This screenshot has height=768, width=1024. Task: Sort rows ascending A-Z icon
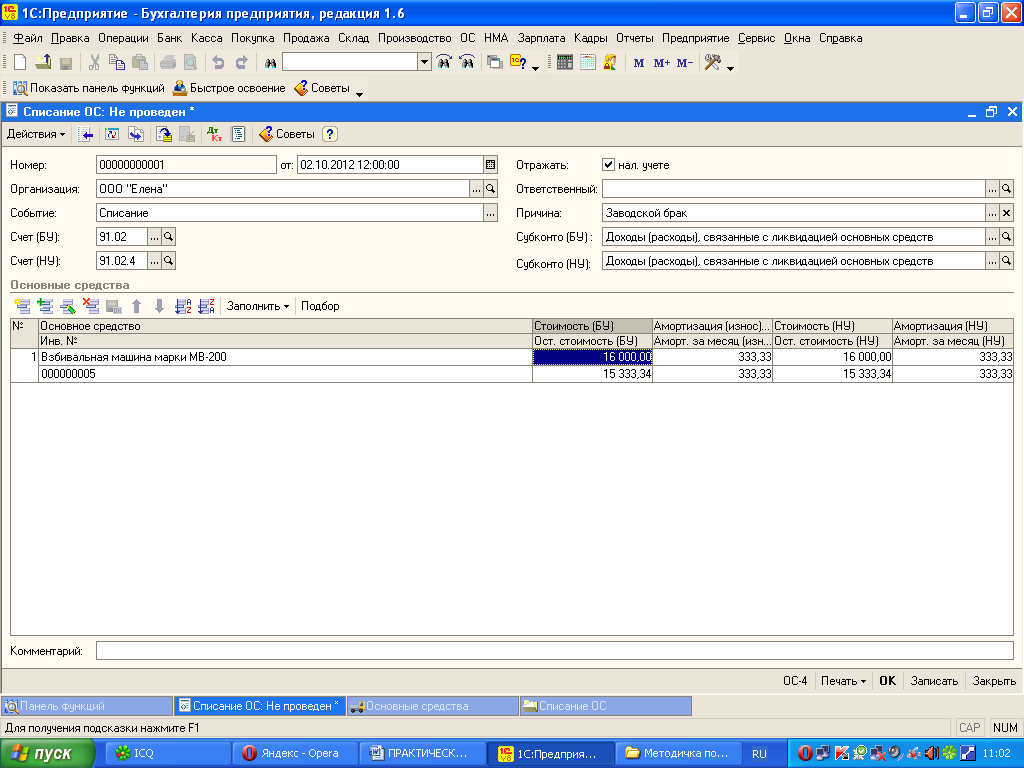point(183,306)
